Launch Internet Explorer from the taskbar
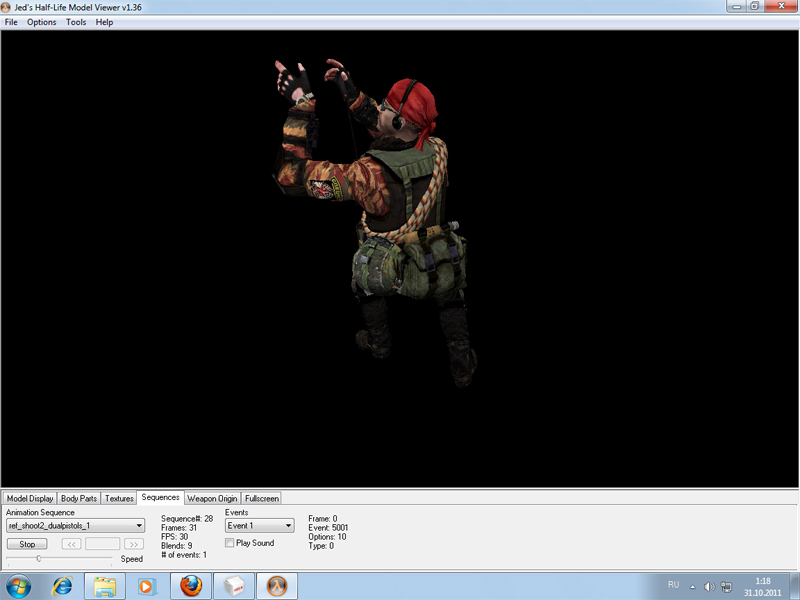Screen dimensions: 800x600 point(62,585)
